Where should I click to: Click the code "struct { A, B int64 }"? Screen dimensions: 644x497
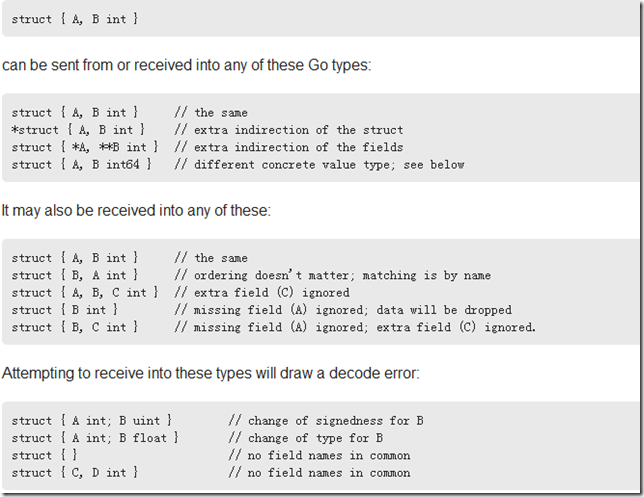coord(81,164)
